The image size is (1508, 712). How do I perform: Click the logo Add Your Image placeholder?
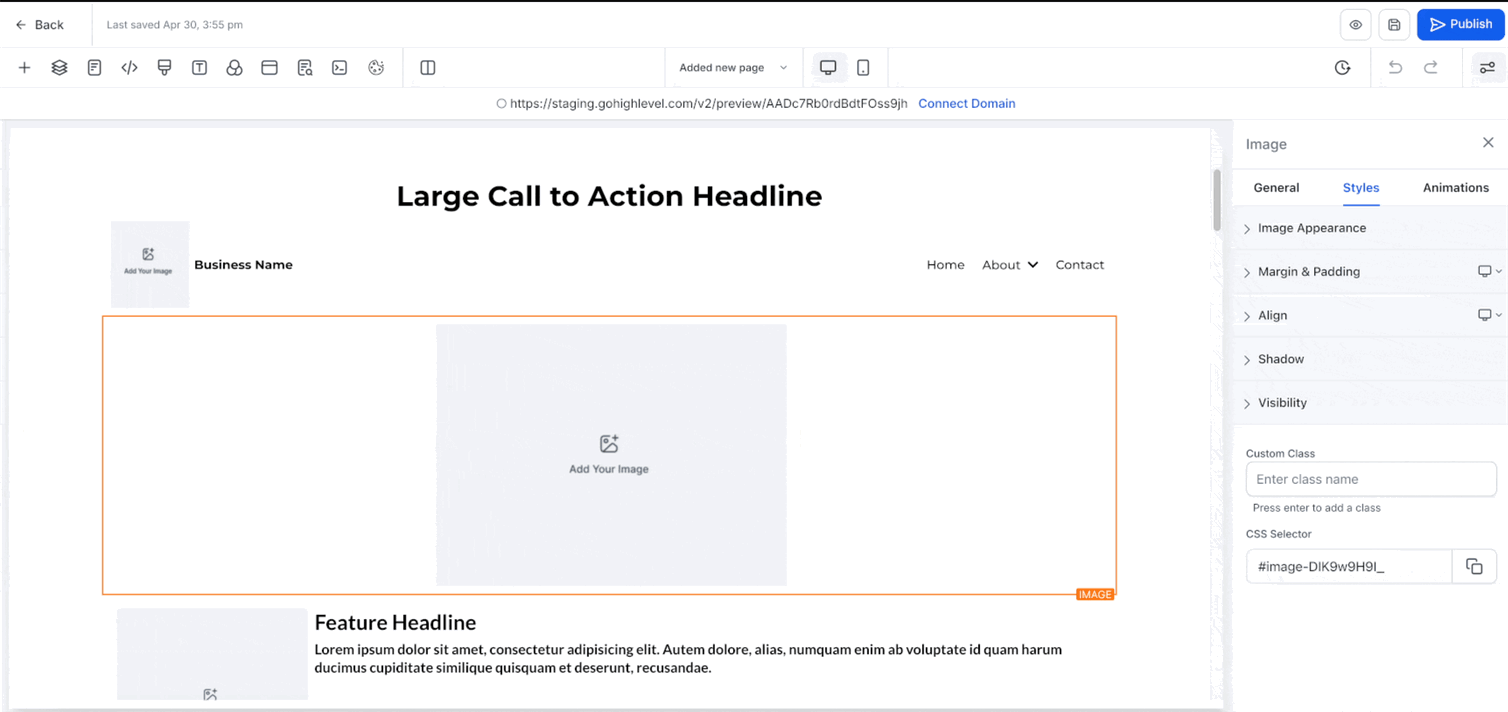[149, 264]
